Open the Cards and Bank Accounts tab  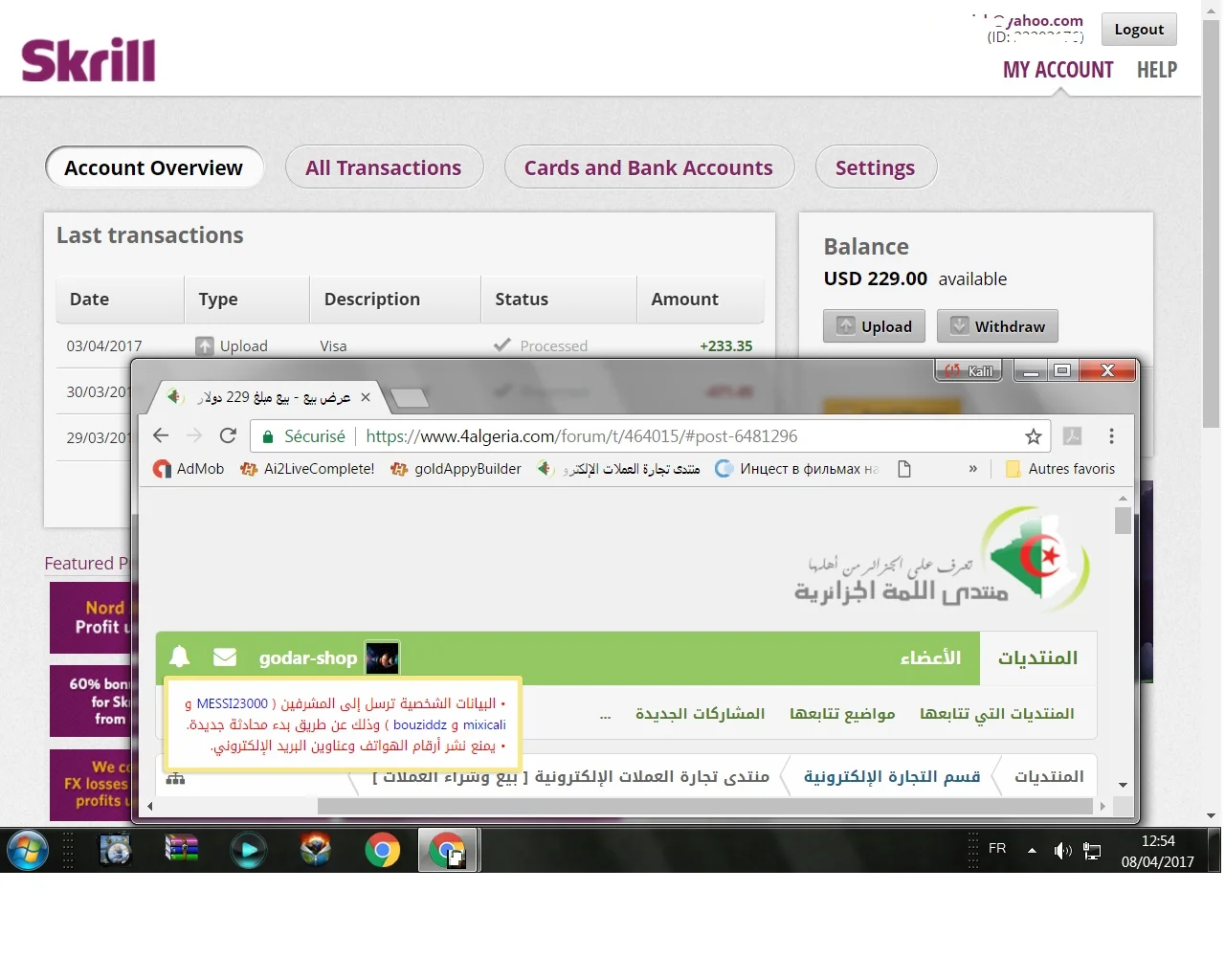649,168
